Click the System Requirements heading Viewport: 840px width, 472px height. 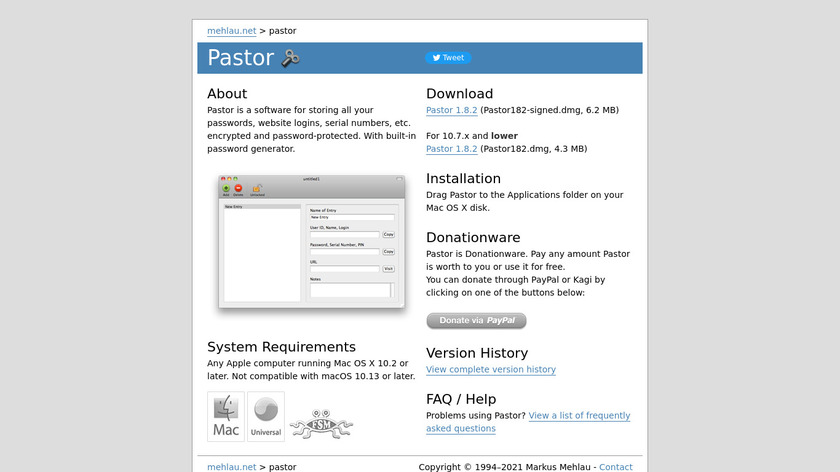point(281,347)
